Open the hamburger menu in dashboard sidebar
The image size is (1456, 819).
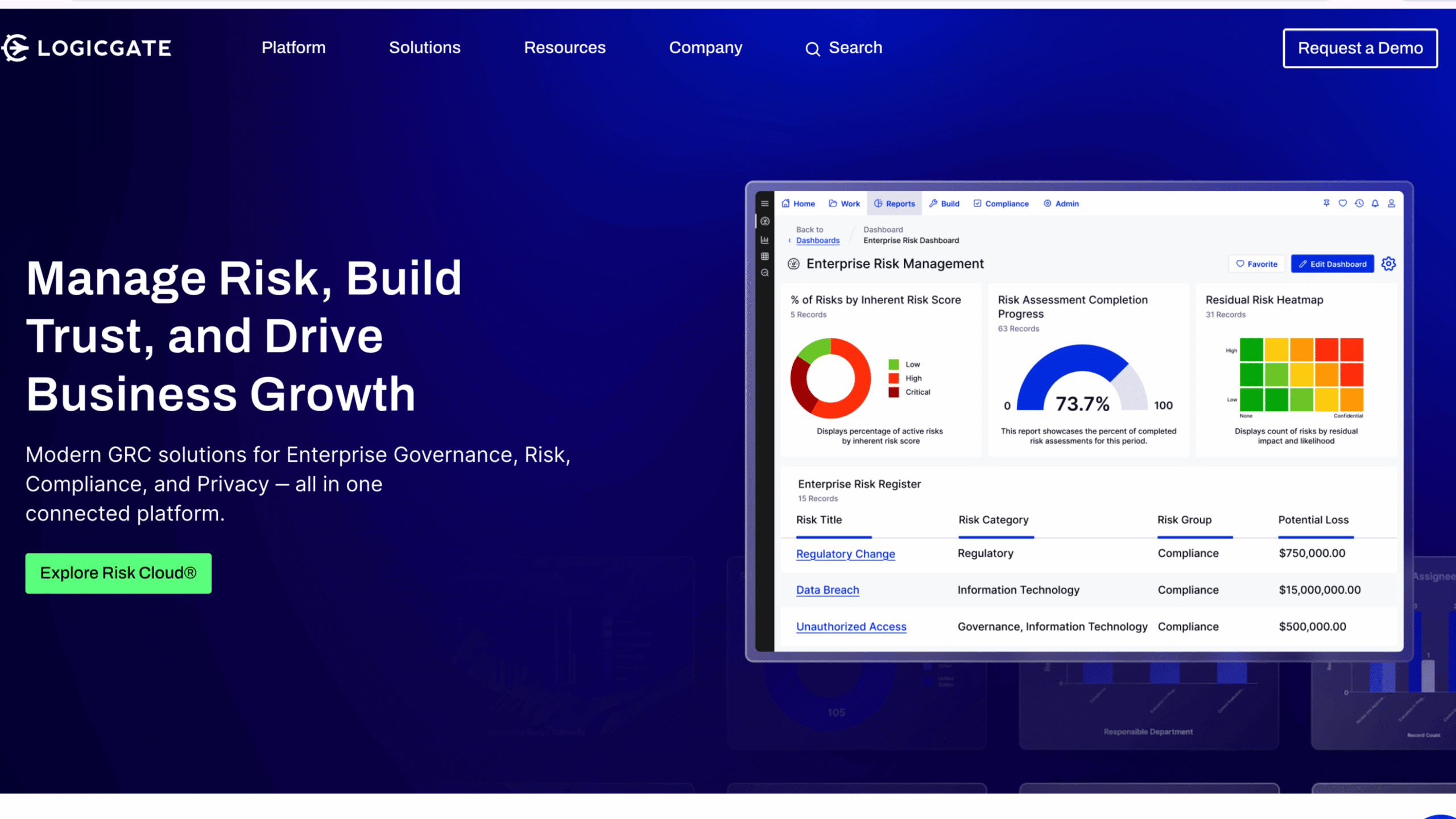pos(764,203)
